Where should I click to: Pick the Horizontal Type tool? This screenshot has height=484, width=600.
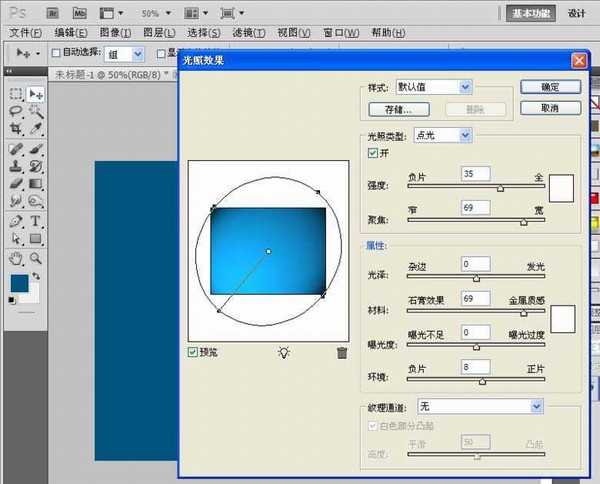[36, 221]
